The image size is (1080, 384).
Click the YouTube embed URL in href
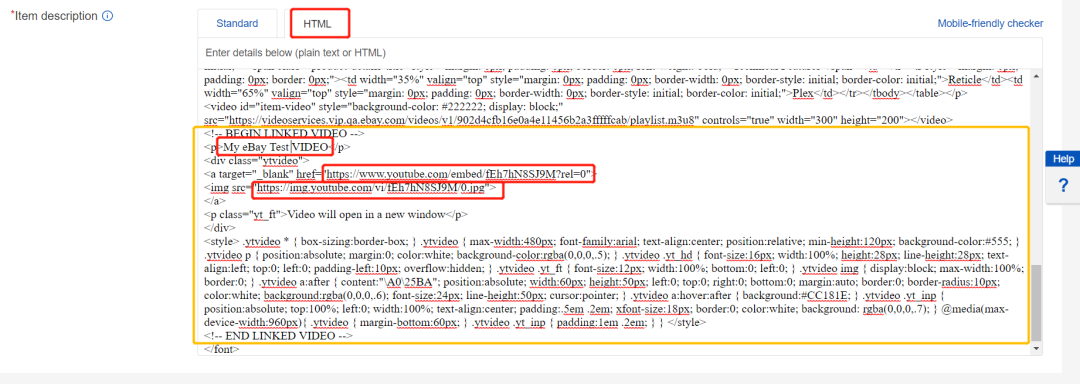click(x=459, y=173)
